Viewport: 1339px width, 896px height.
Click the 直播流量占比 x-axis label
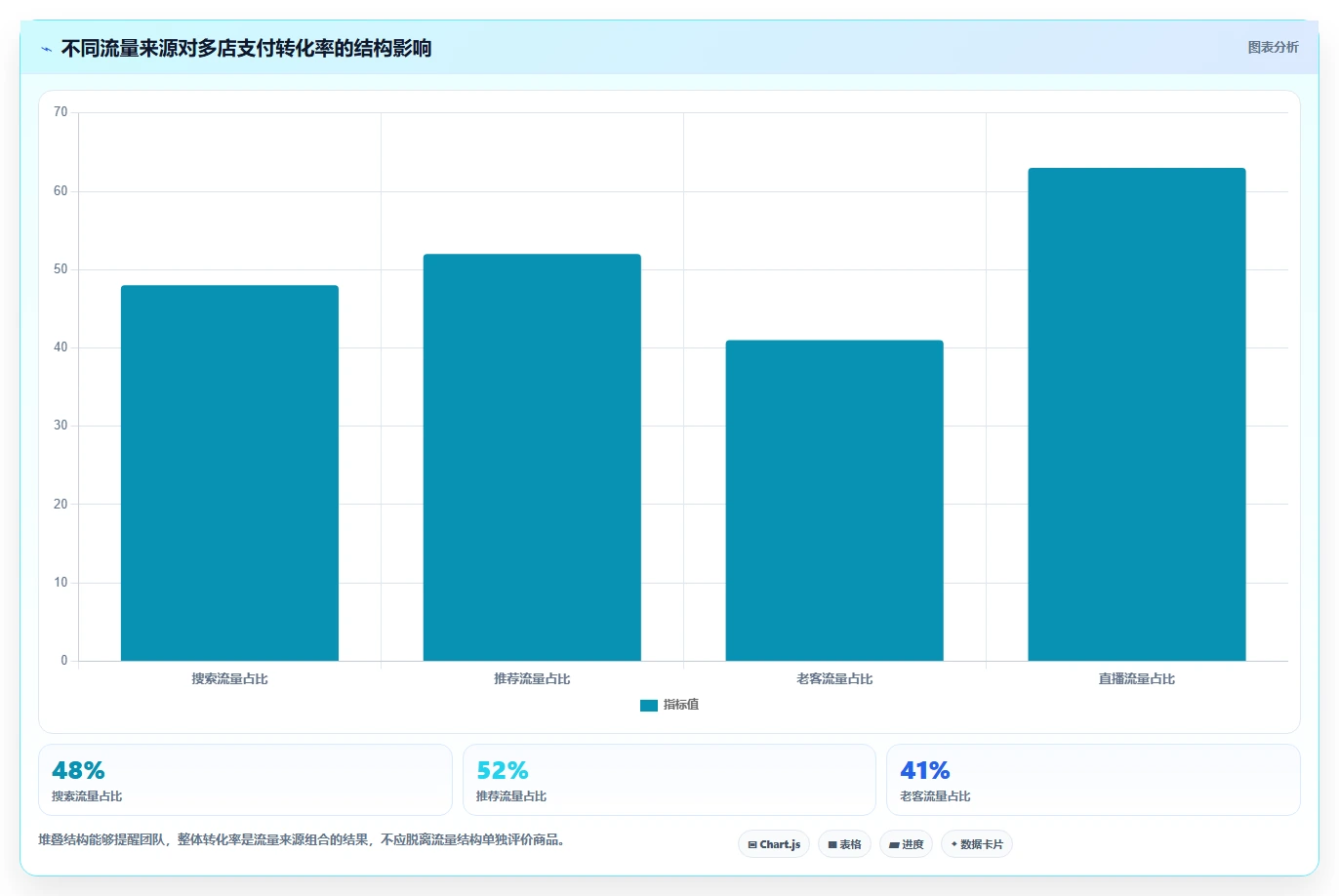pos(1137,679)
